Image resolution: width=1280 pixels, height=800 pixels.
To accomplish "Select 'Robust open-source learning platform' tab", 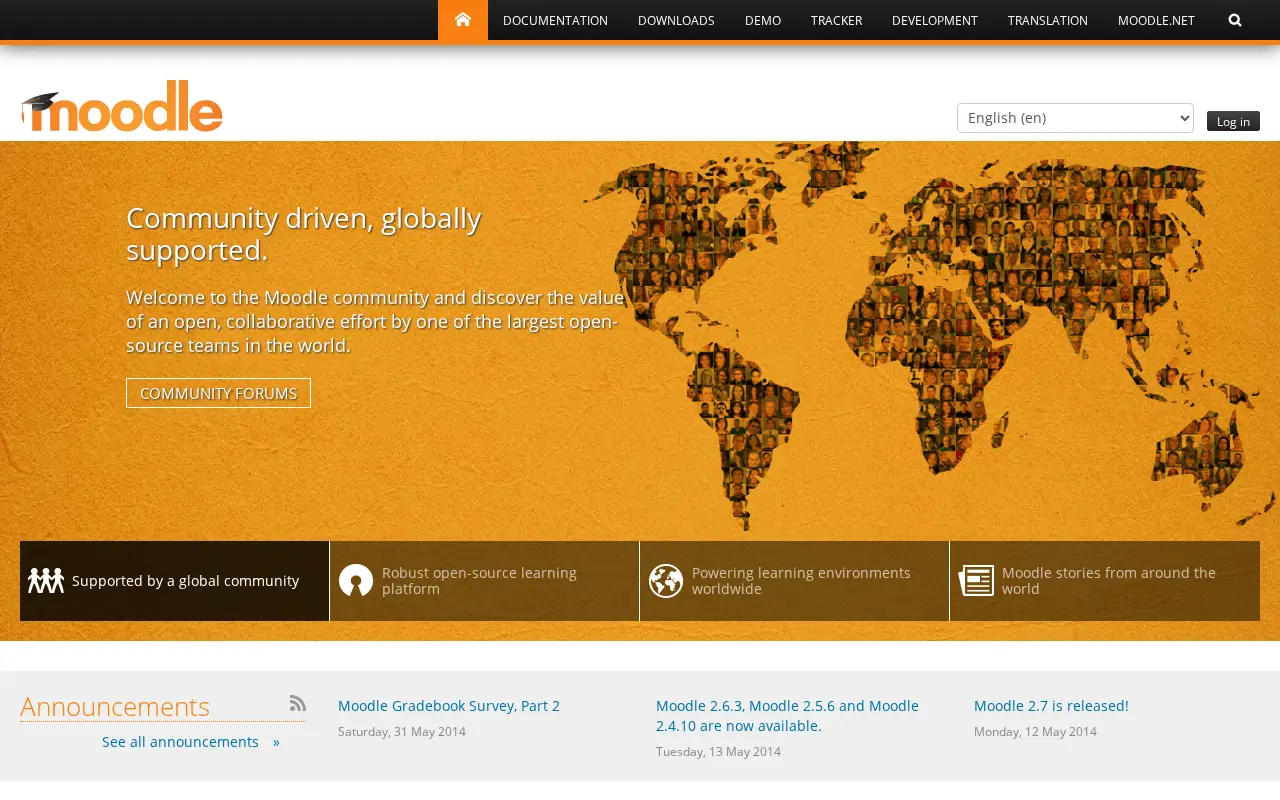I will click(484, 581).
